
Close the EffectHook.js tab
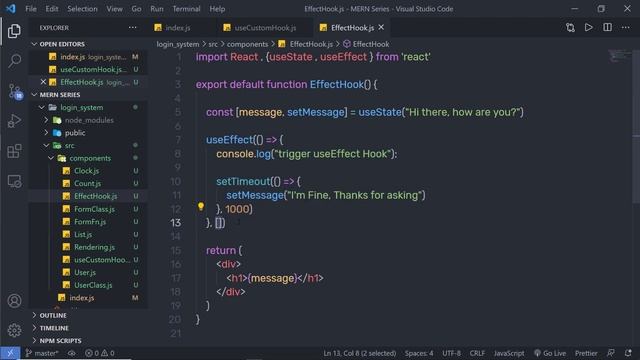point(381,27)
